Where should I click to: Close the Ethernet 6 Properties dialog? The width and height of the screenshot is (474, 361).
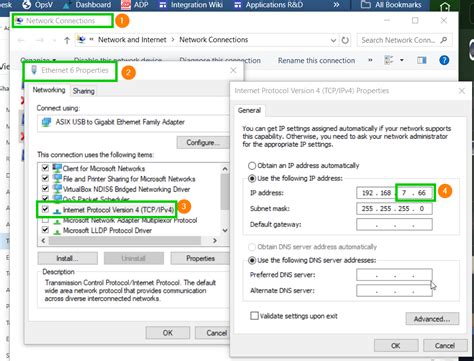click(233, 70)
